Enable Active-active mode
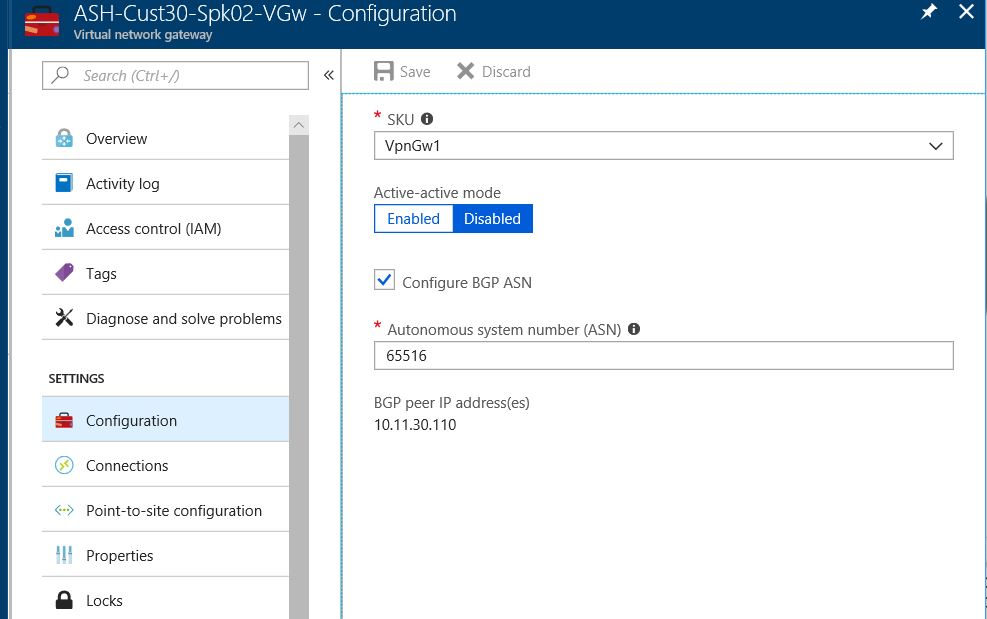987x619 pixels. 413,219
